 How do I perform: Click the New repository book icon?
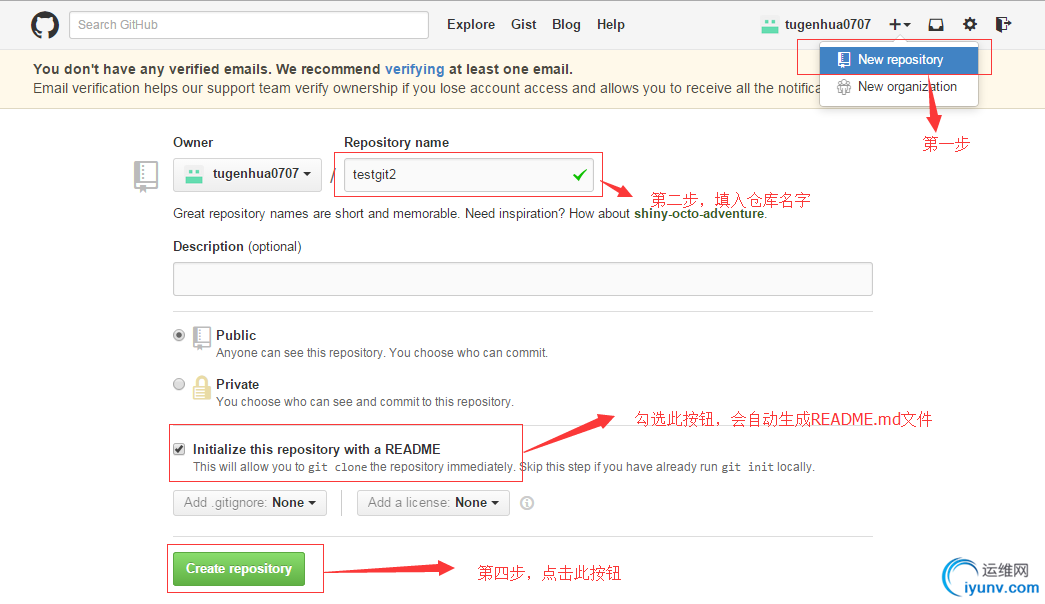click(844, 59)
